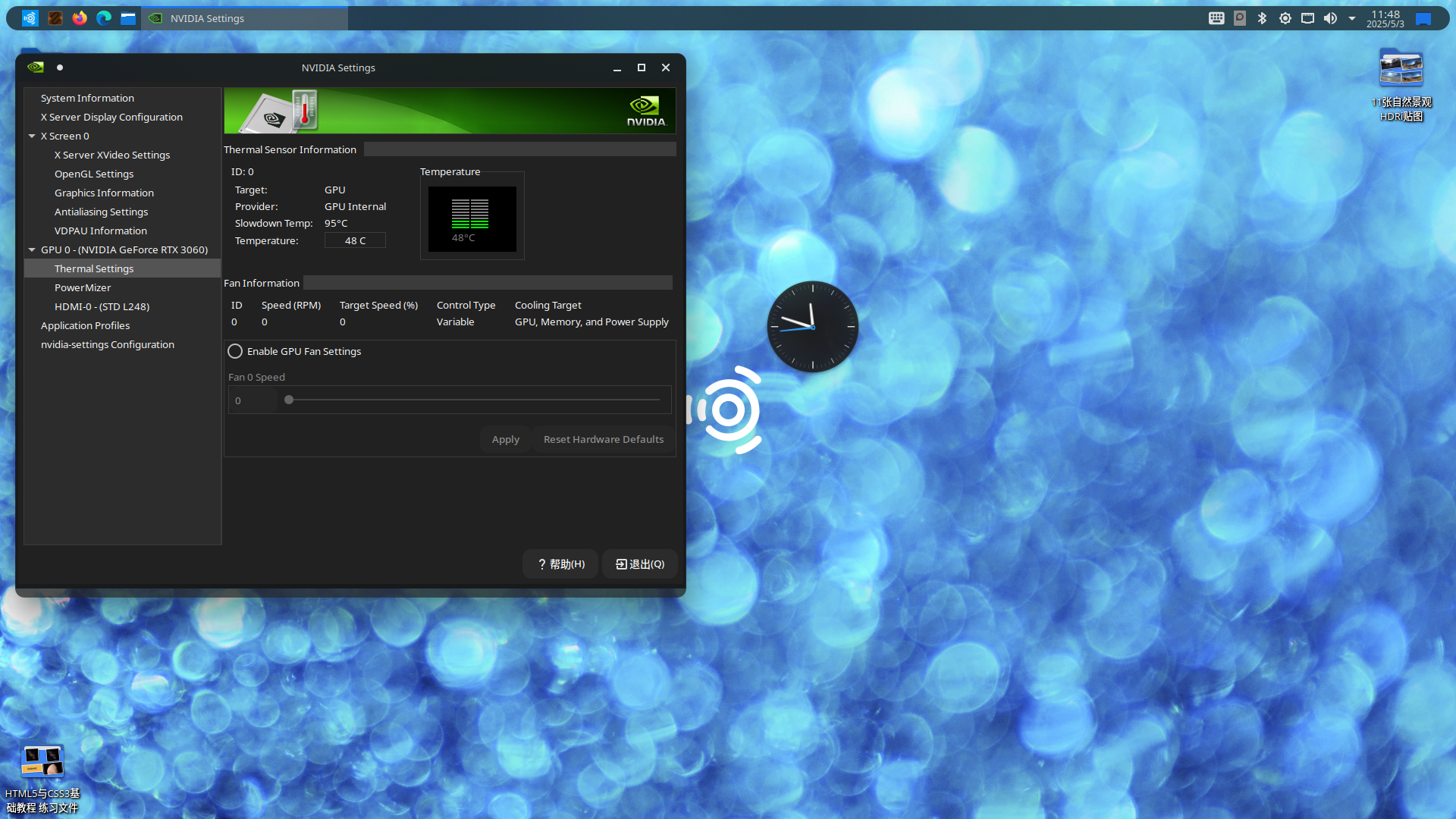
Task: Open the HDRI贴图 folder on desktop
Action: coord(1401,85)
